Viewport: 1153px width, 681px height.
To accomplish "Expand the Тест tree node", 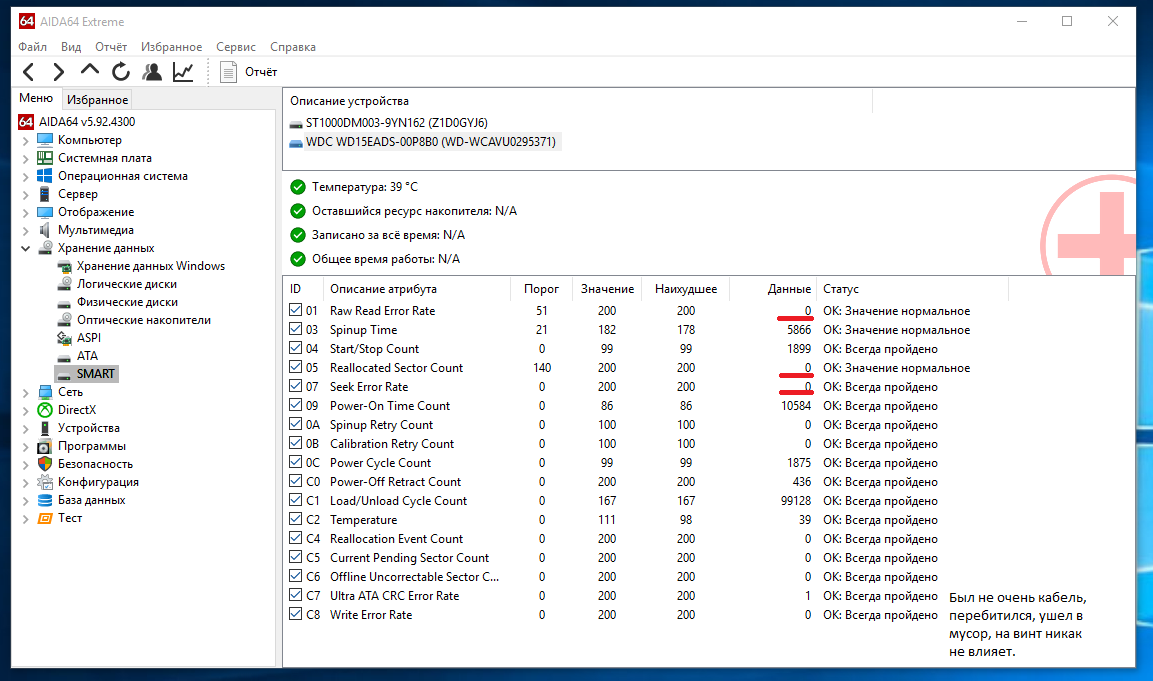I will (26, 518).
